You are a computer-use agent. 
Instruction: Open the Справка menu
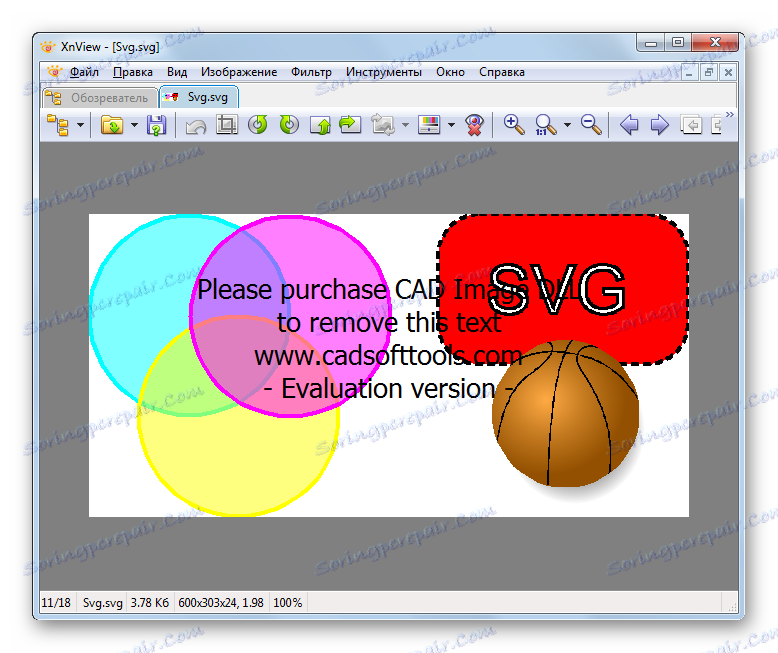[x=502, y=72]
